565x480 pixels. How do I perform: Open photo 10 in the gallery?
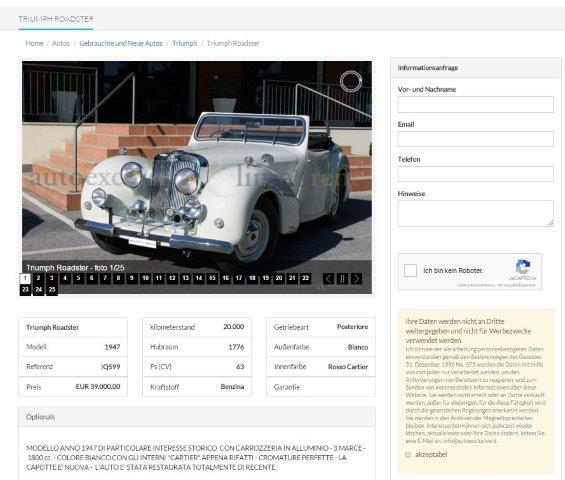[x=146, y=278]
